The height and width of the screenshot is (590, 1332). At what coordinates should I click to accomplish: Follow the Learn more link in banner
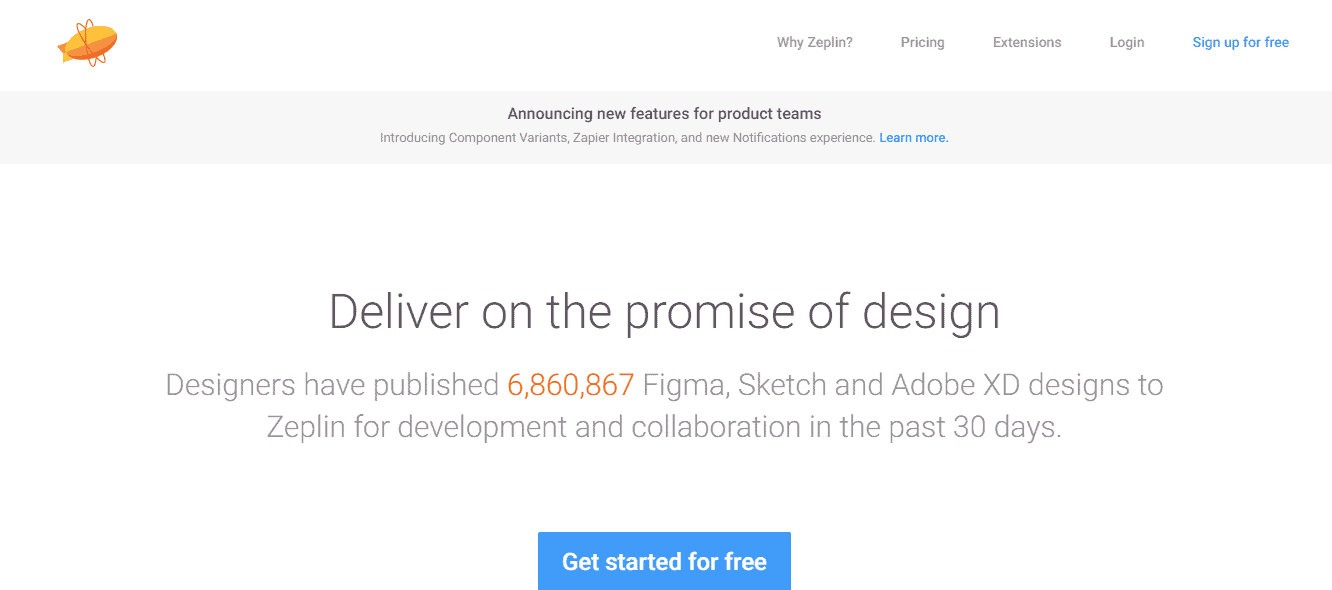[x=914, y=138]
